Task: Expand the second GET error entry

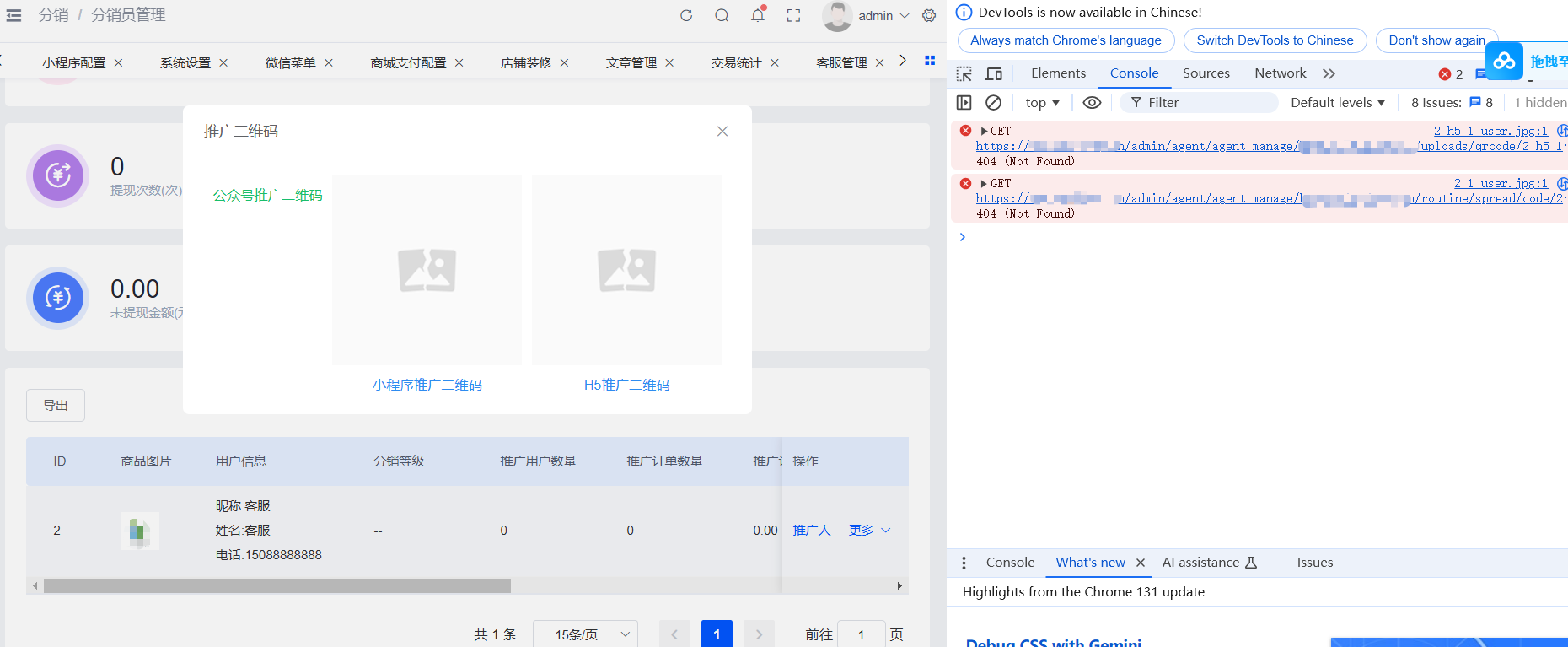Action: 984,183
